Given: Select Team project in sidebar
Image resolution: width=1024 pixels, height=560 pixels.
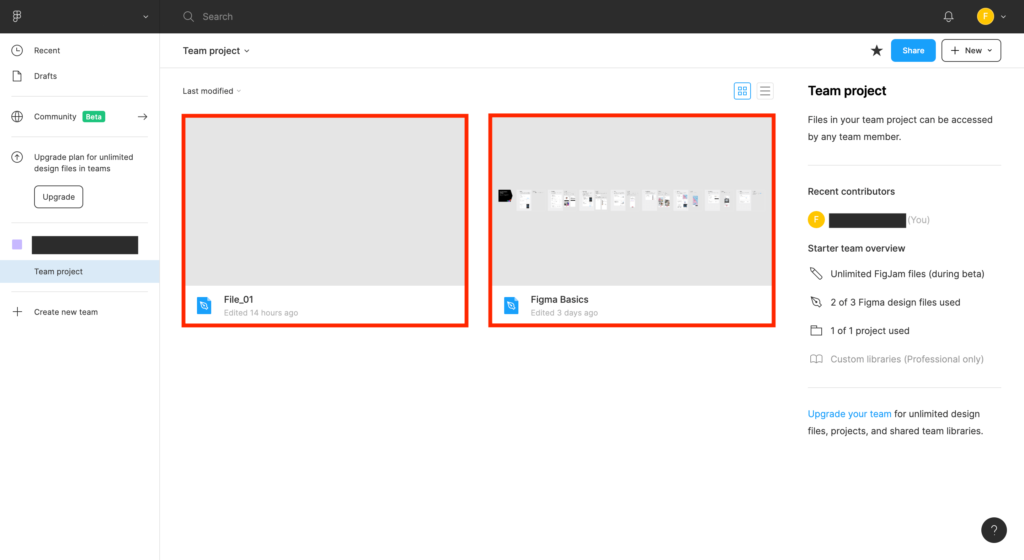Looking at the screenshot, I should (80, 272).
